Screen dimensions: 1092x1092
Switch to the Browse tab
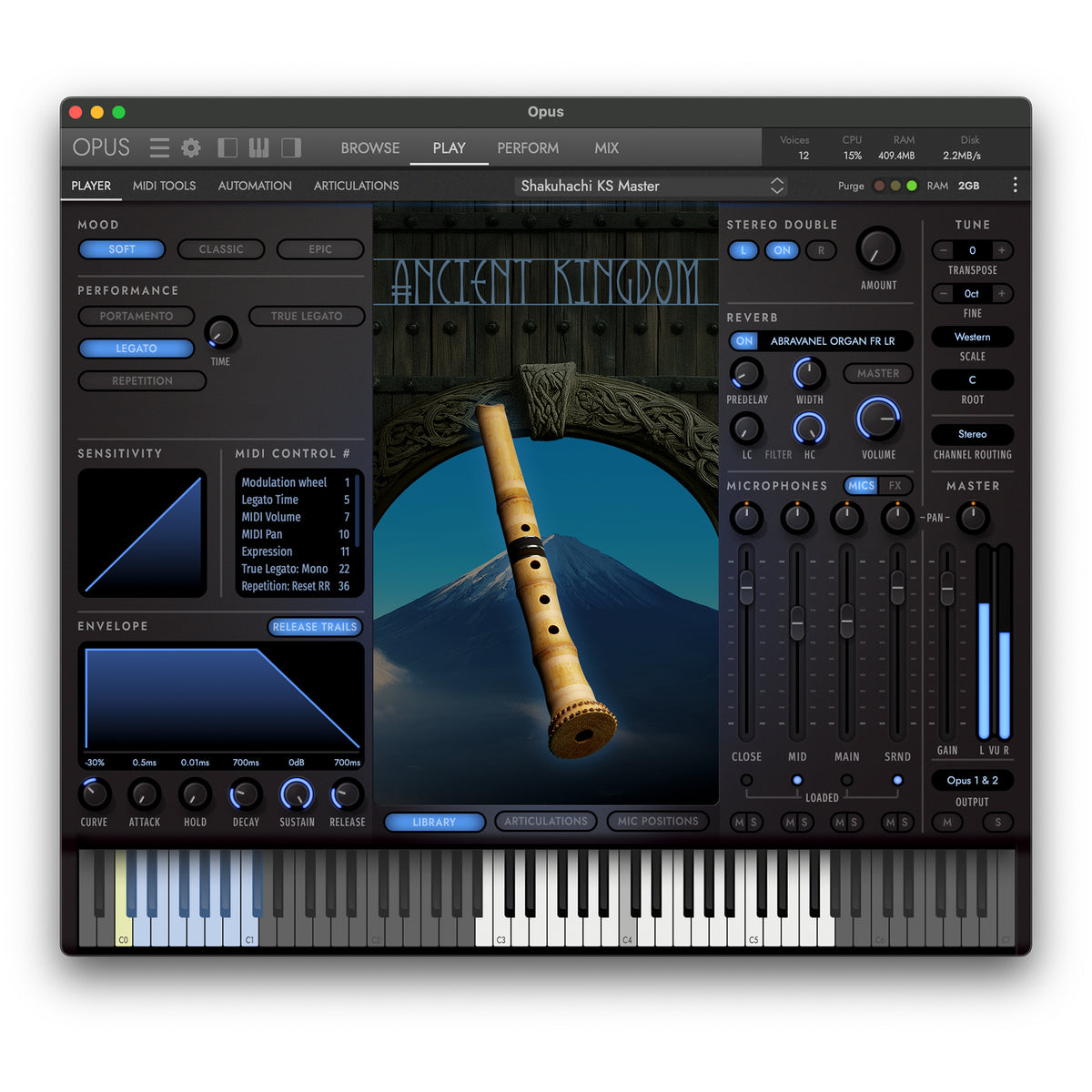[370, 147]
